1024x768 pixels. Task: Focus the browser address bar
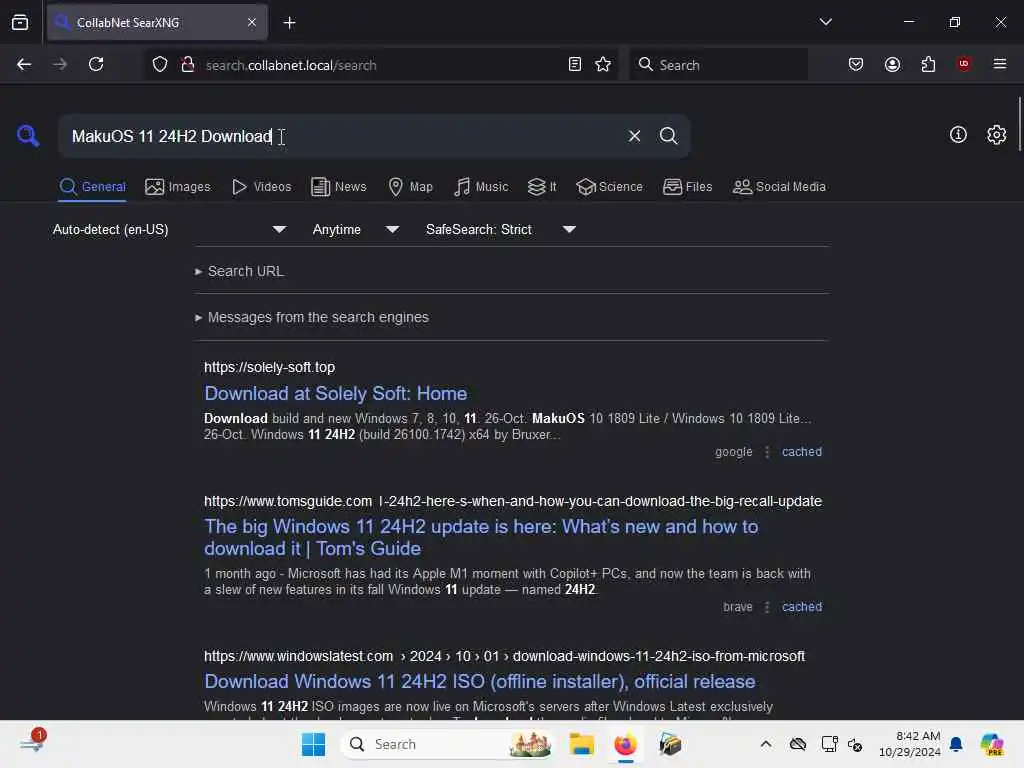(382, 64)
